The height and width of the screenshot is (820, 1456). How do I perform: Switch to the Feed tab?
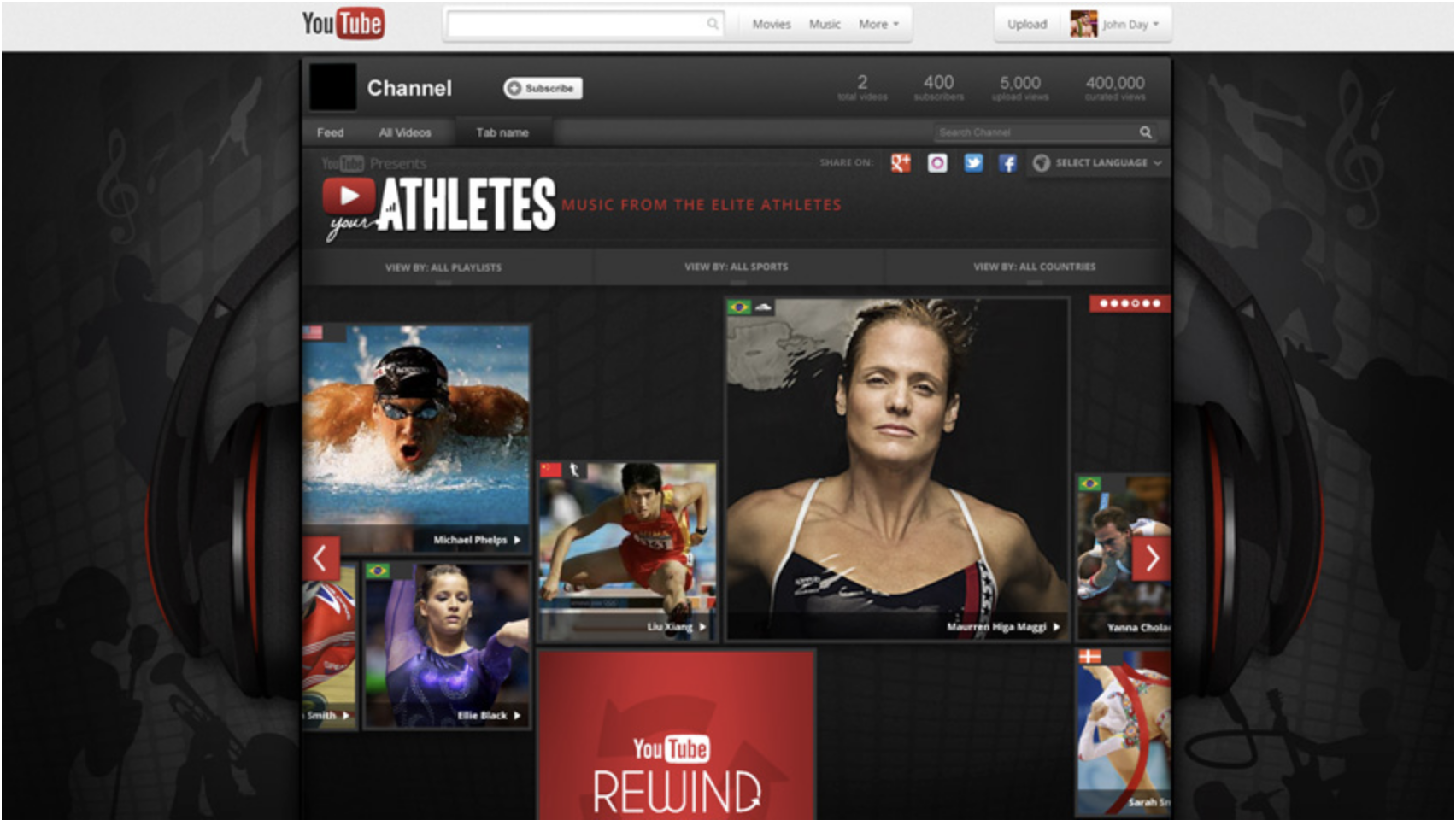tap(330, 132)
